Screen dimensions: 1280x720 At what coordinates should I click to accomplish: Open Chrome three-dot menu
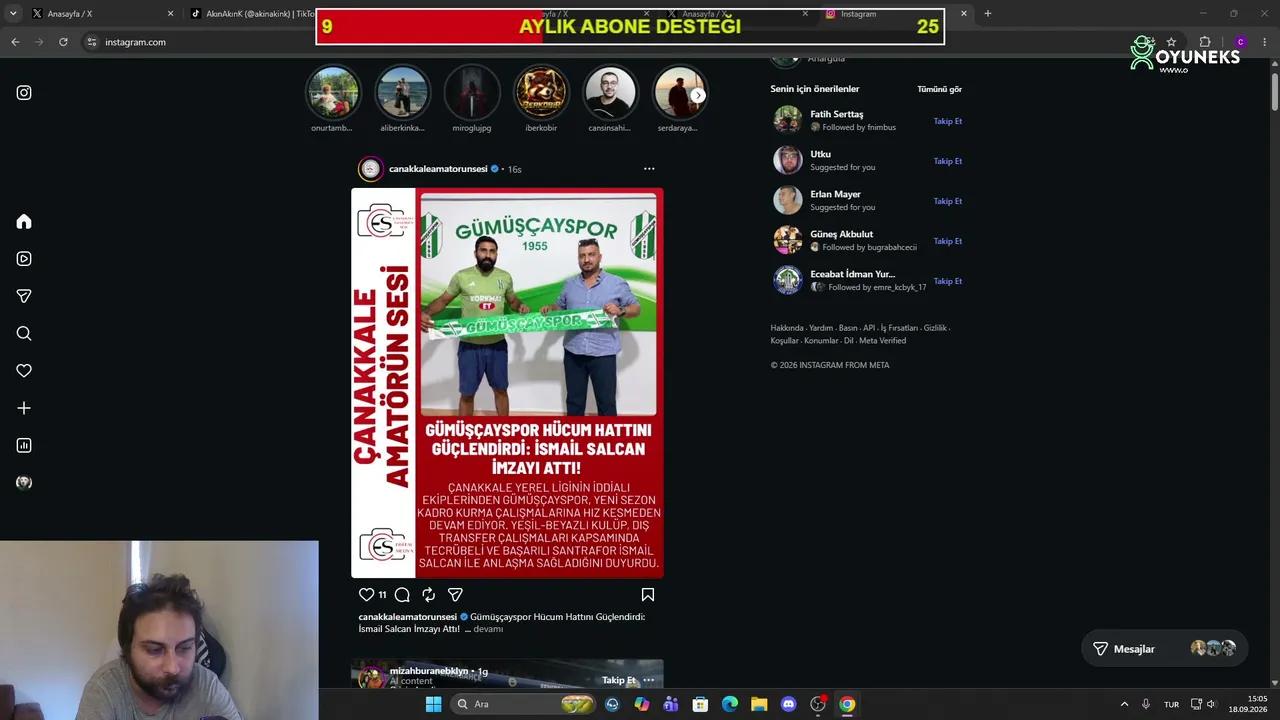point(1265,42)
